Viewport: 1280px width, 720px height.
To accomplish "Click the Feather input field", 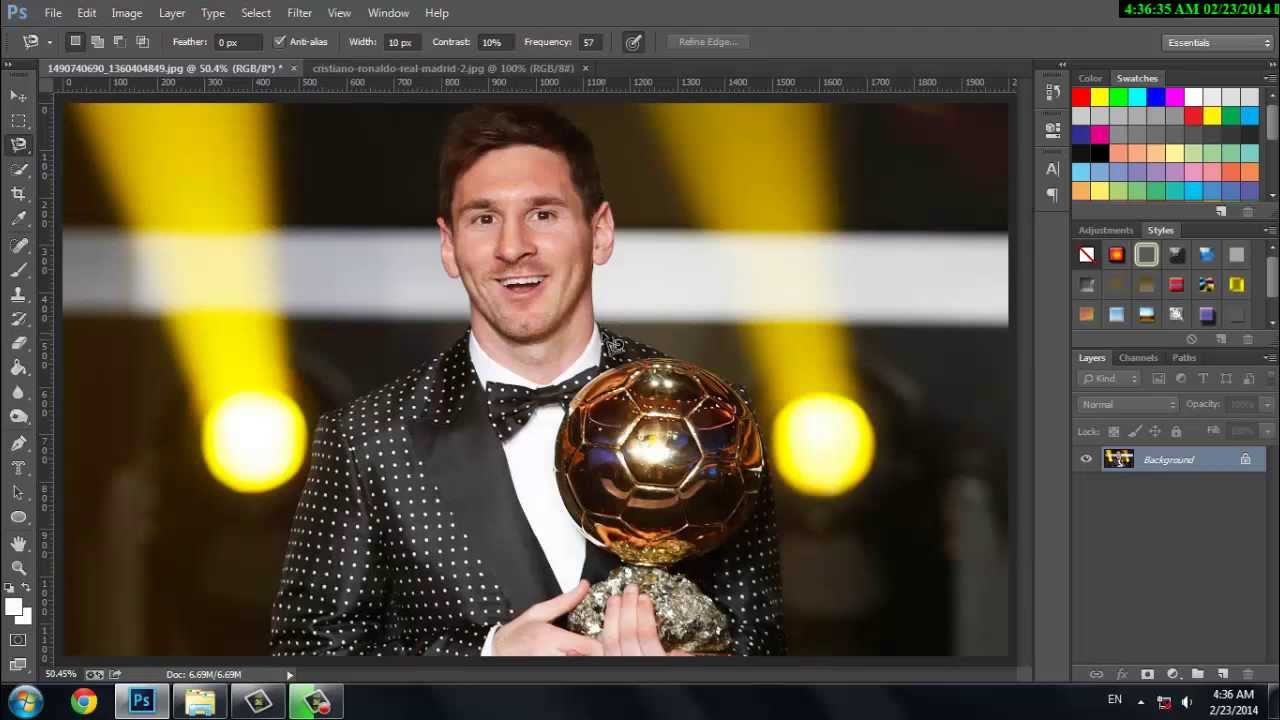I will pyautogui.click(x=238, y=42).
